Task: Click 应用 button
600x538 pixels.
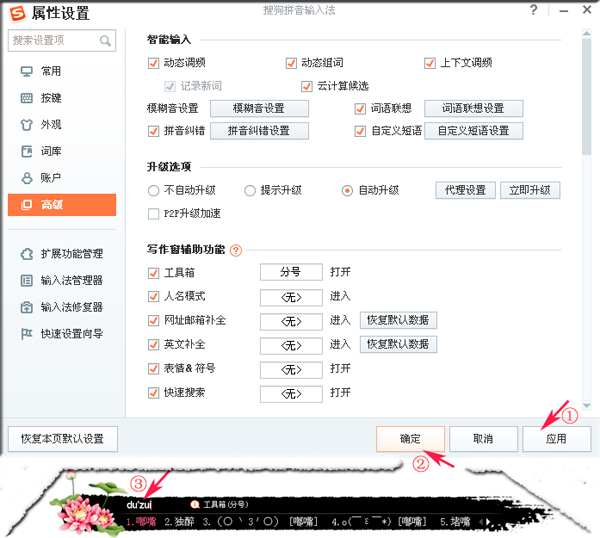Action: pos(557,439)
